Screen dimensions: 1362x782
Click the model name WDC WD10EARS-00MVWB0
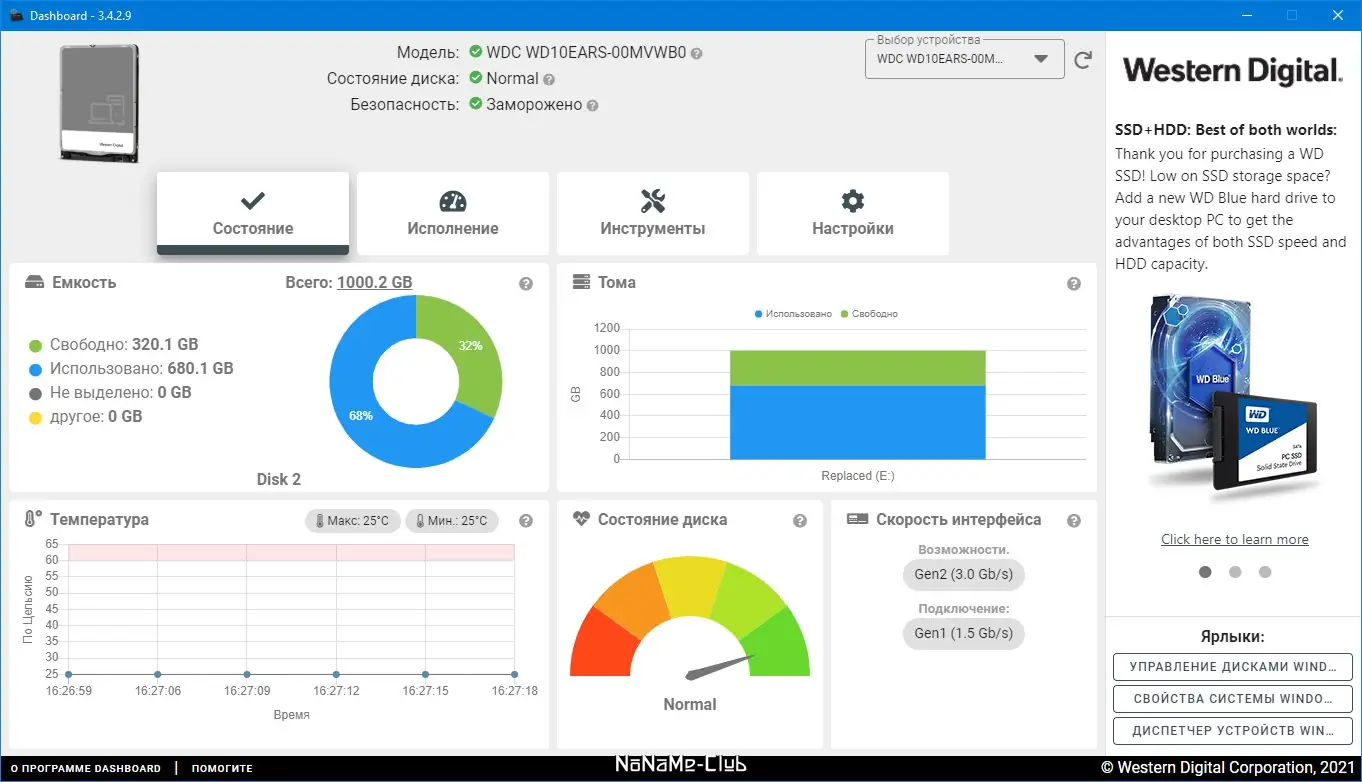coord(586,53)
